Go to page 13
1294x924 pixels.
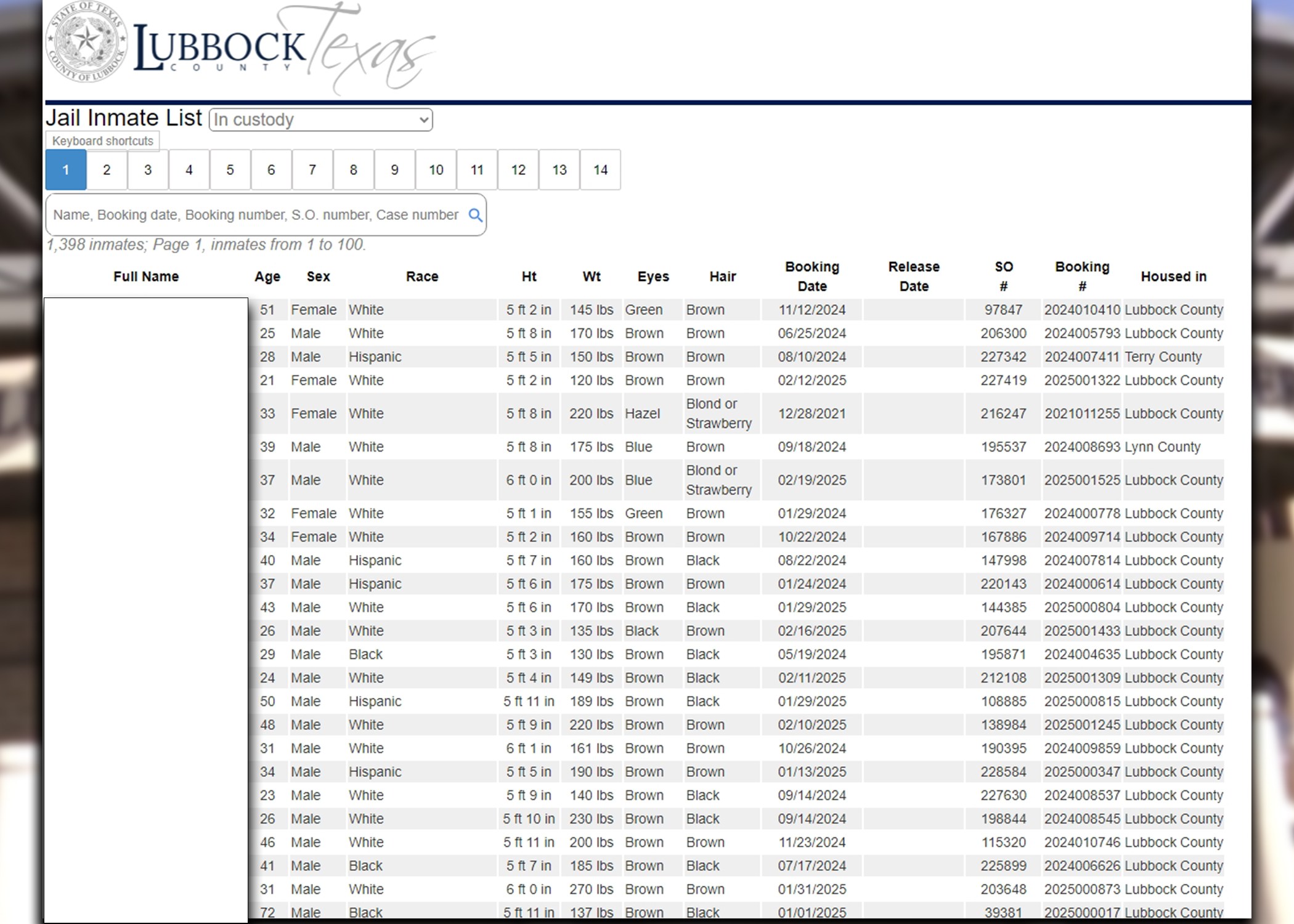[560, 170]
